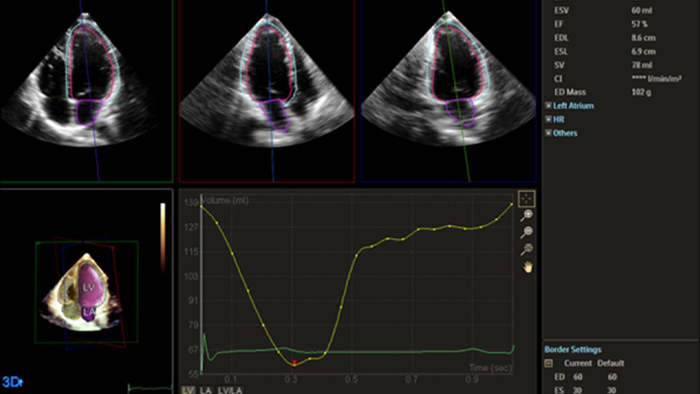Viewport: 700px width, 394px height.
Task: Click the Volume (ml) axis label
Action: pyautogui.click(x=226, y=200)
